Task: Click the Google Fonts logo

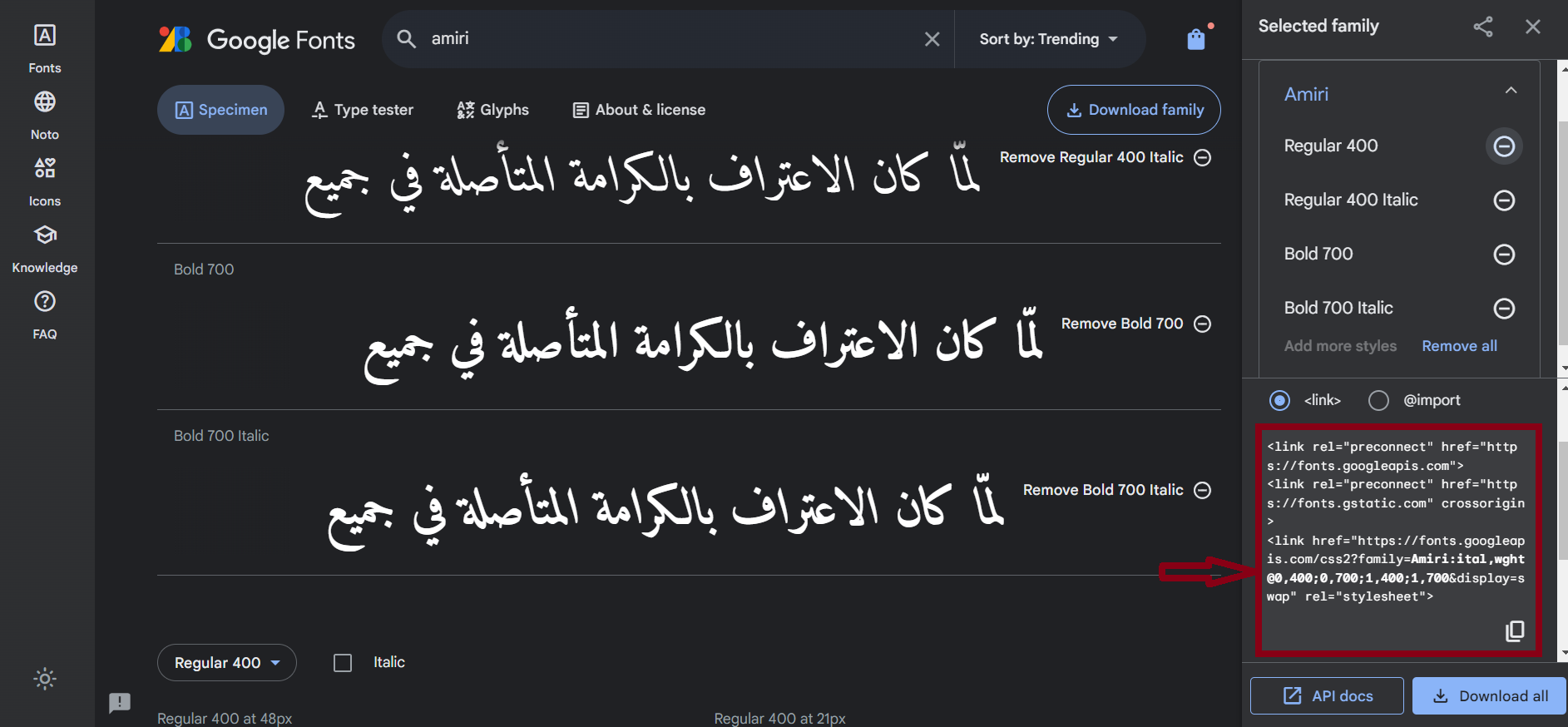Action: (x=257, y=39)
